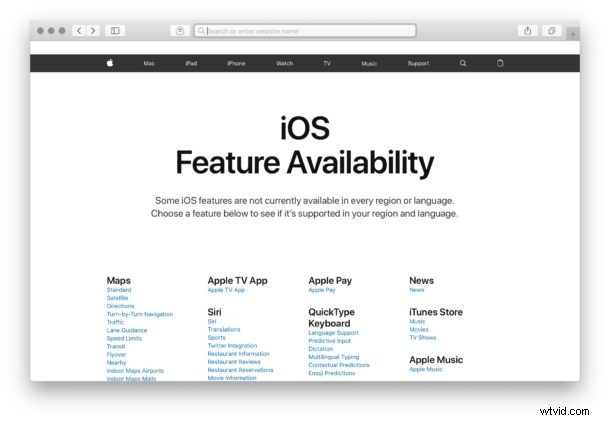Open the TV menu item

click(327, 63)
